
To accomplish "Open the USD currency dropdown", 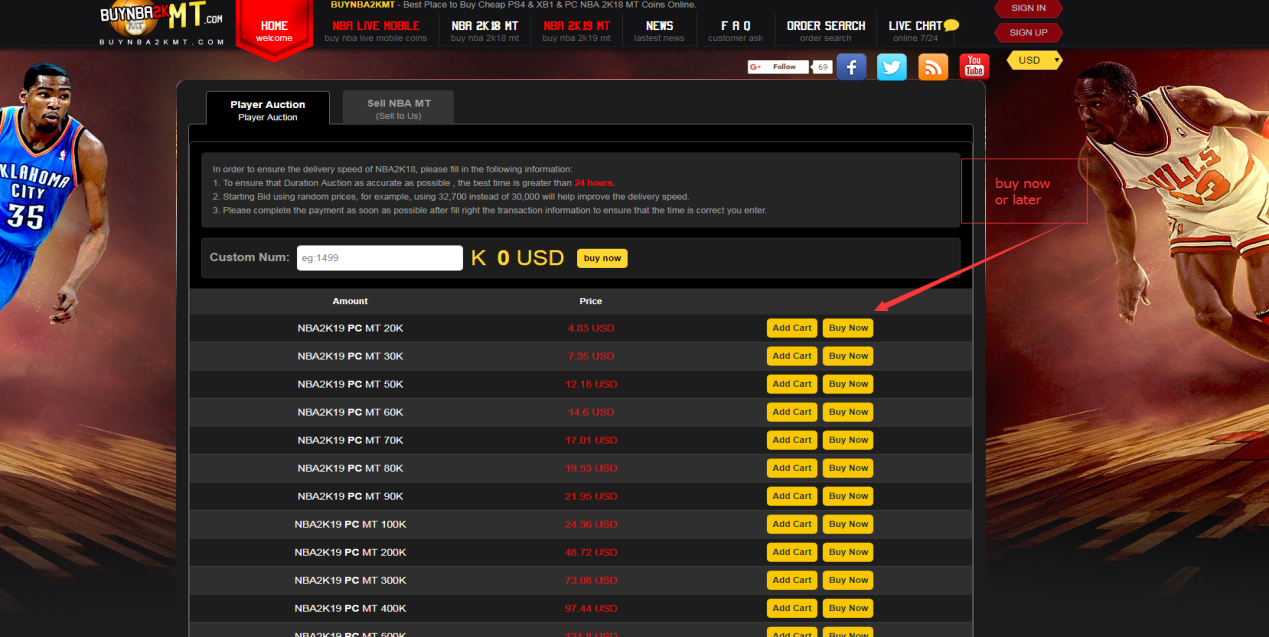I will [1034, 61].
